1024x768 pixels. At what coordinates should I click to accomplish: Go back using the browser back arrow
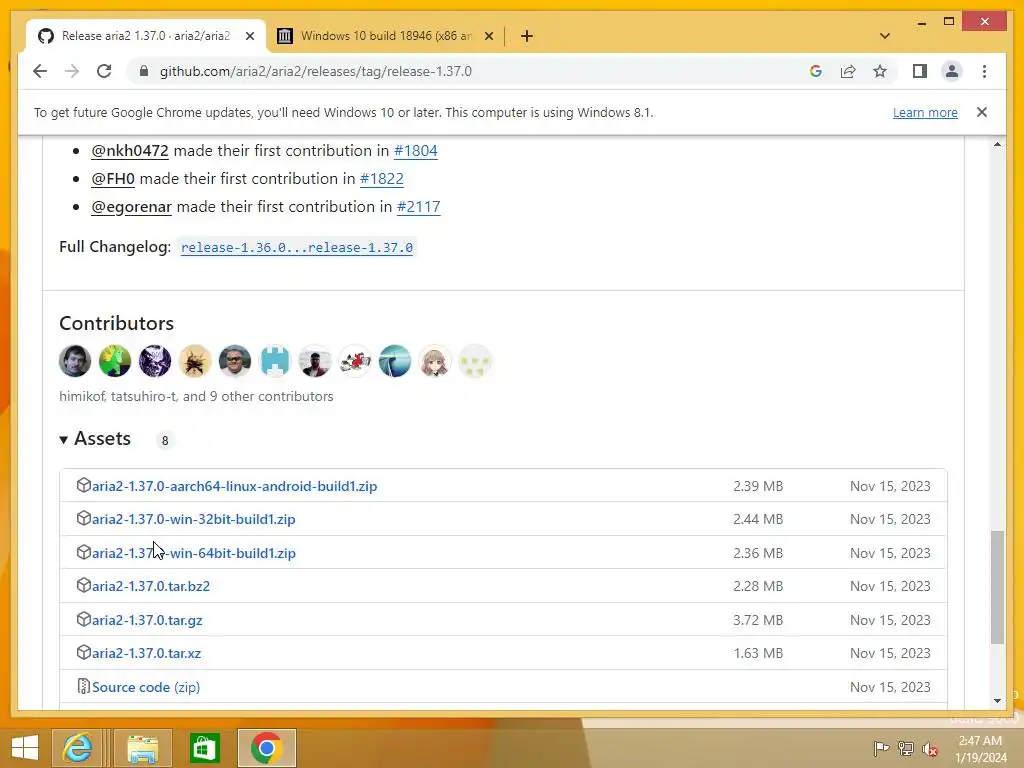[40, 71]
